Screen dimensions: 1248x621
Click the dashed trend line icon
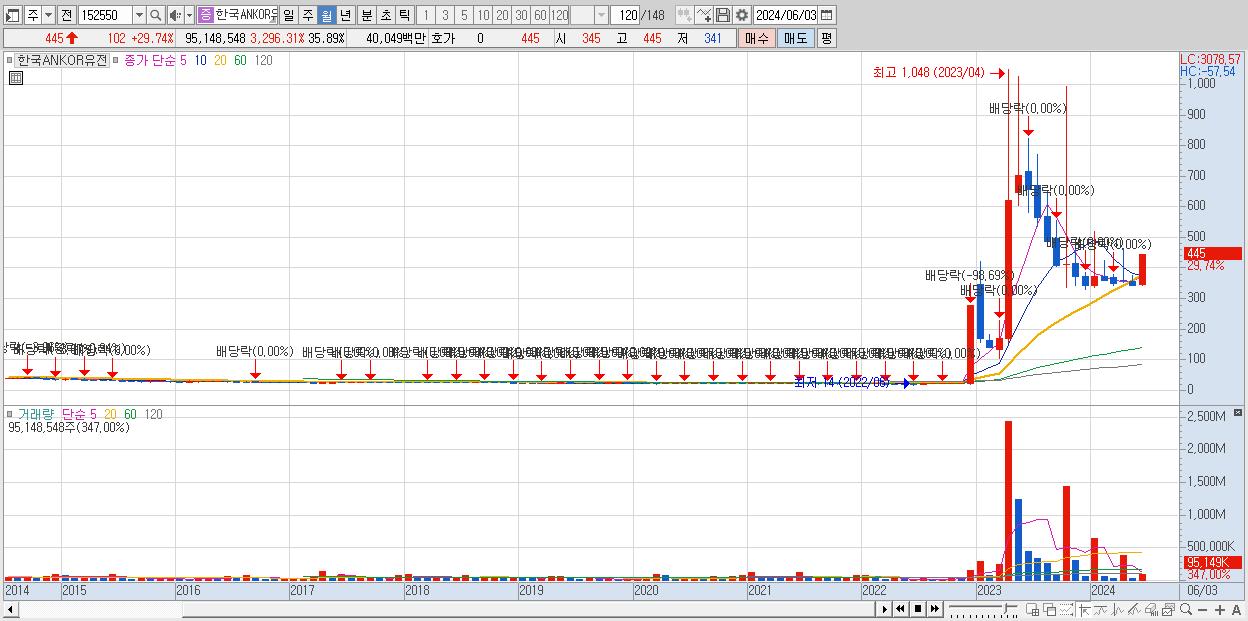[x=1067, y=609]
